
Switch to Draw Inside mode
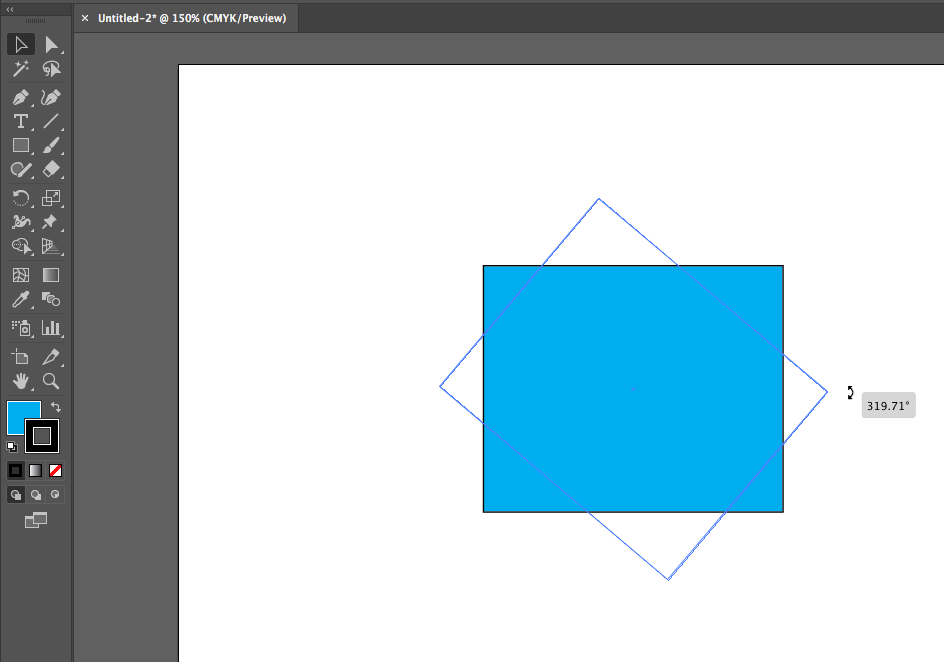(56, 494)
